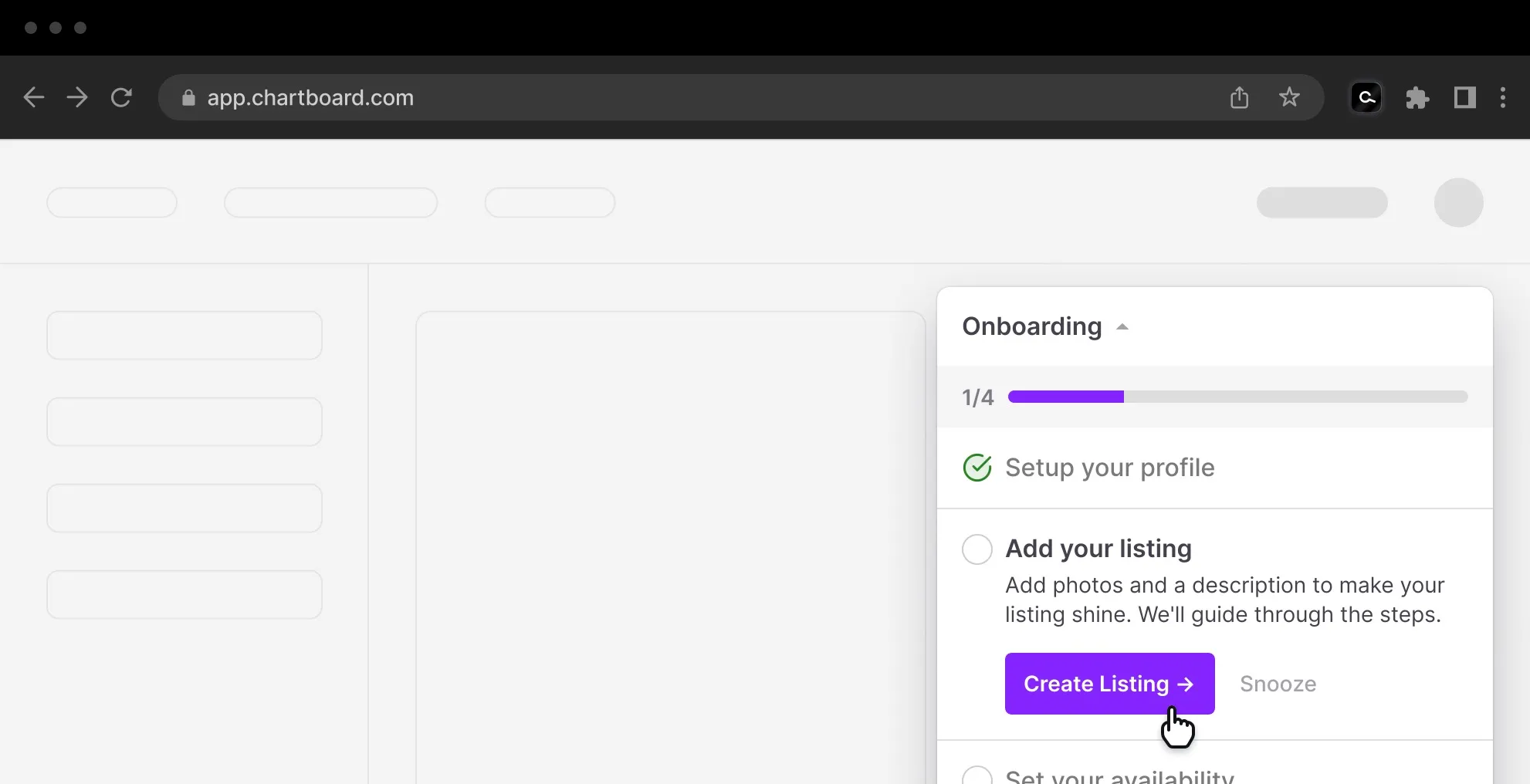Check the green Setup your profile checkmark
Image resolution: width=1530 pixels, height=784 pixels.
coord(977,468)
